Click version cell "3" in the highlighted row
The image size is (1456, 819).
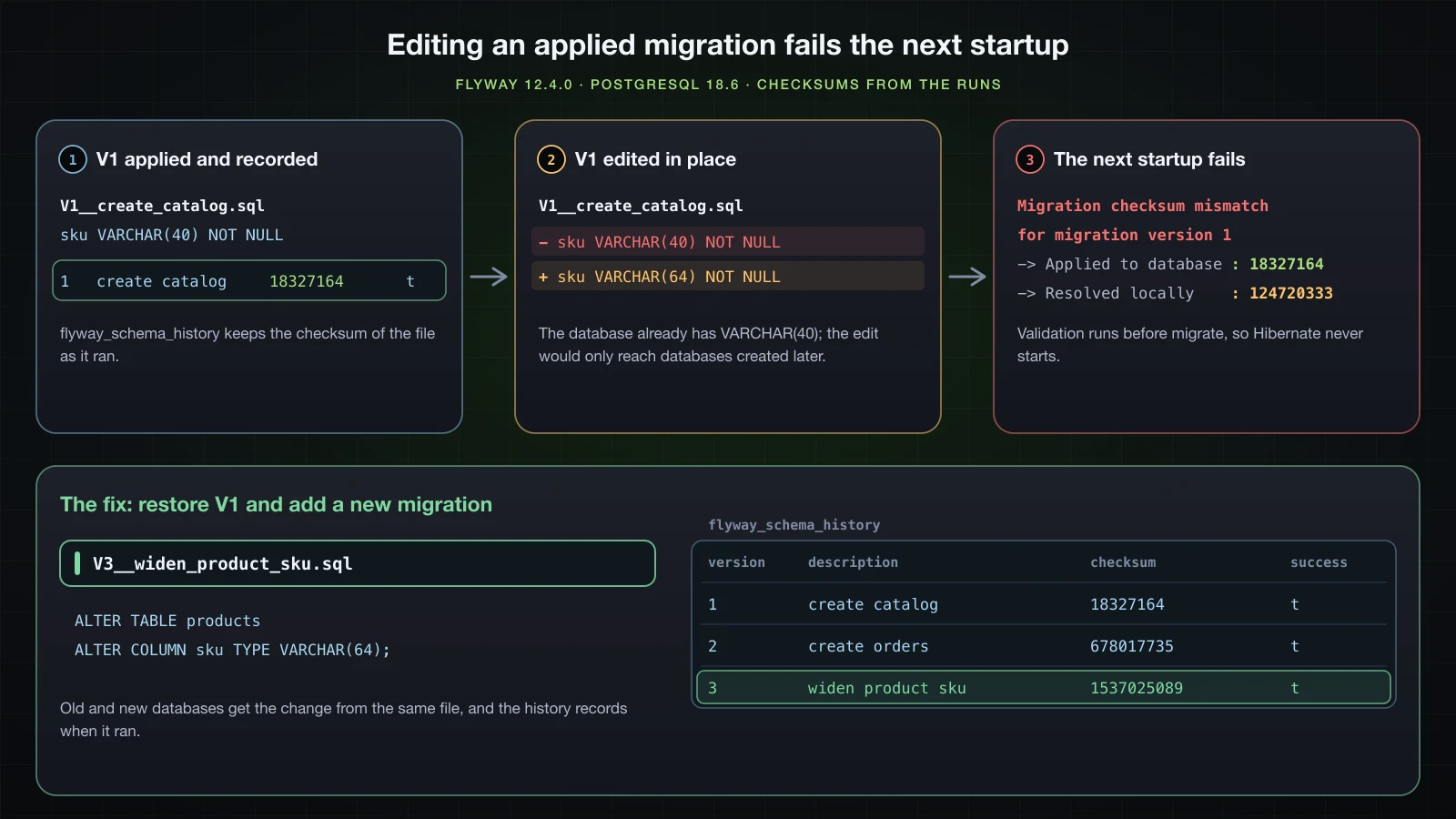pyautogui.click(x=713, y=688)
